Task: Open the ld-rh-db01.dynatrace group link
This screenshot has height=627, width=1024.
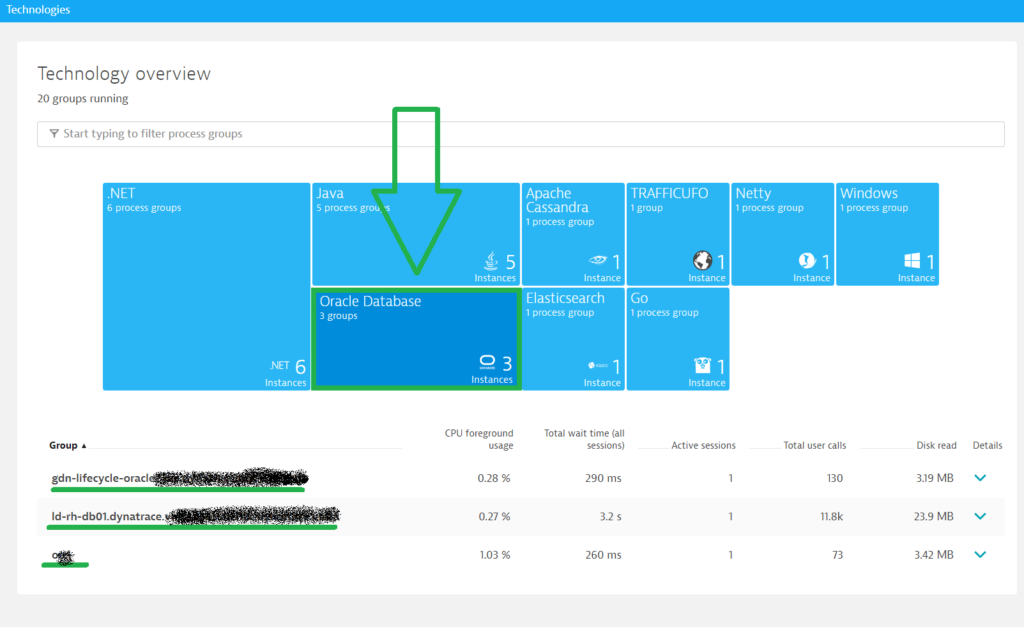Action: (x=195, y=516)
